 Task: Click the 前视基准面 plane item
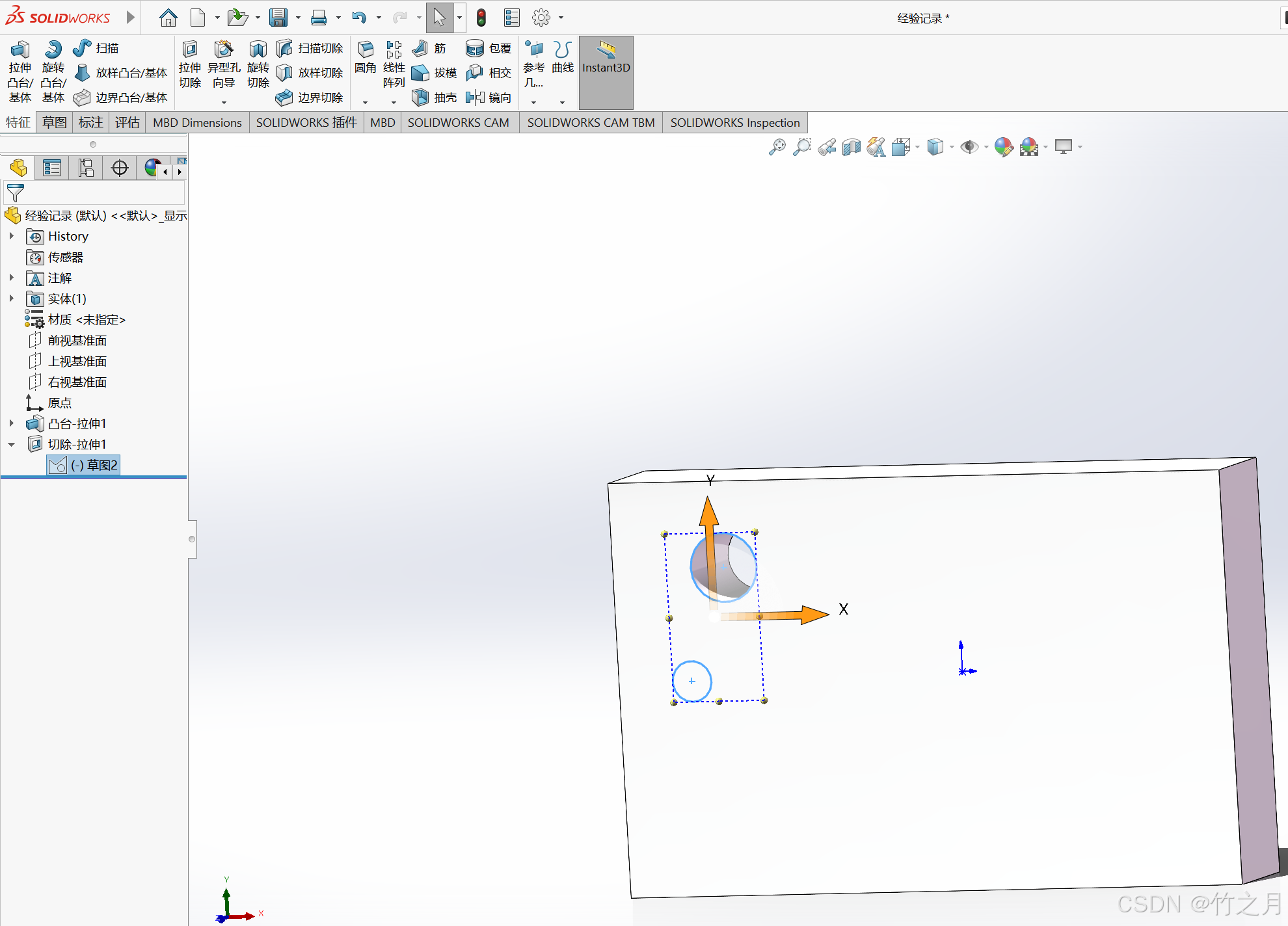[x=77, y=341]
